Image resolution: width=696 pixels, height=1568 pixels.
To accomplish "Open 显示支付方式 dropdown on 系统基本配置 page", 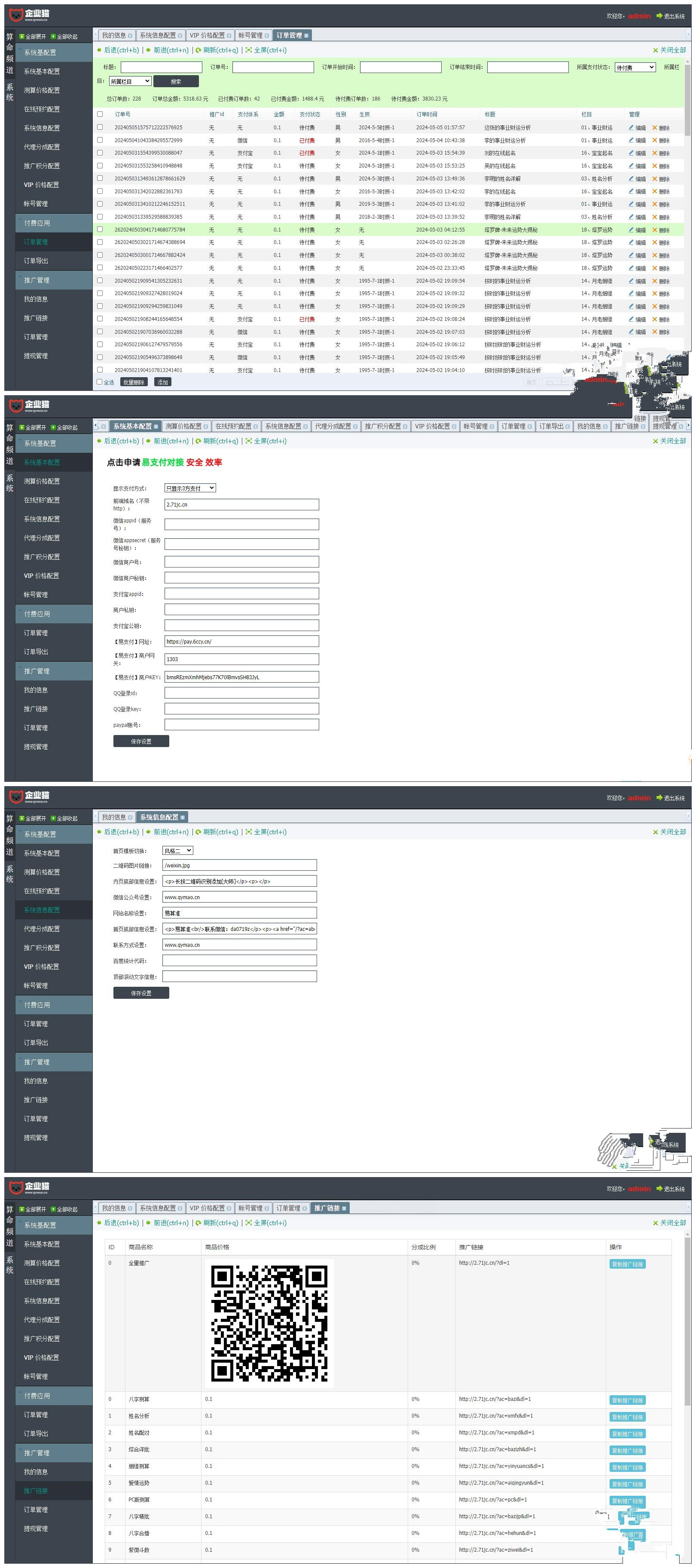I will click(x=190, y=488).
